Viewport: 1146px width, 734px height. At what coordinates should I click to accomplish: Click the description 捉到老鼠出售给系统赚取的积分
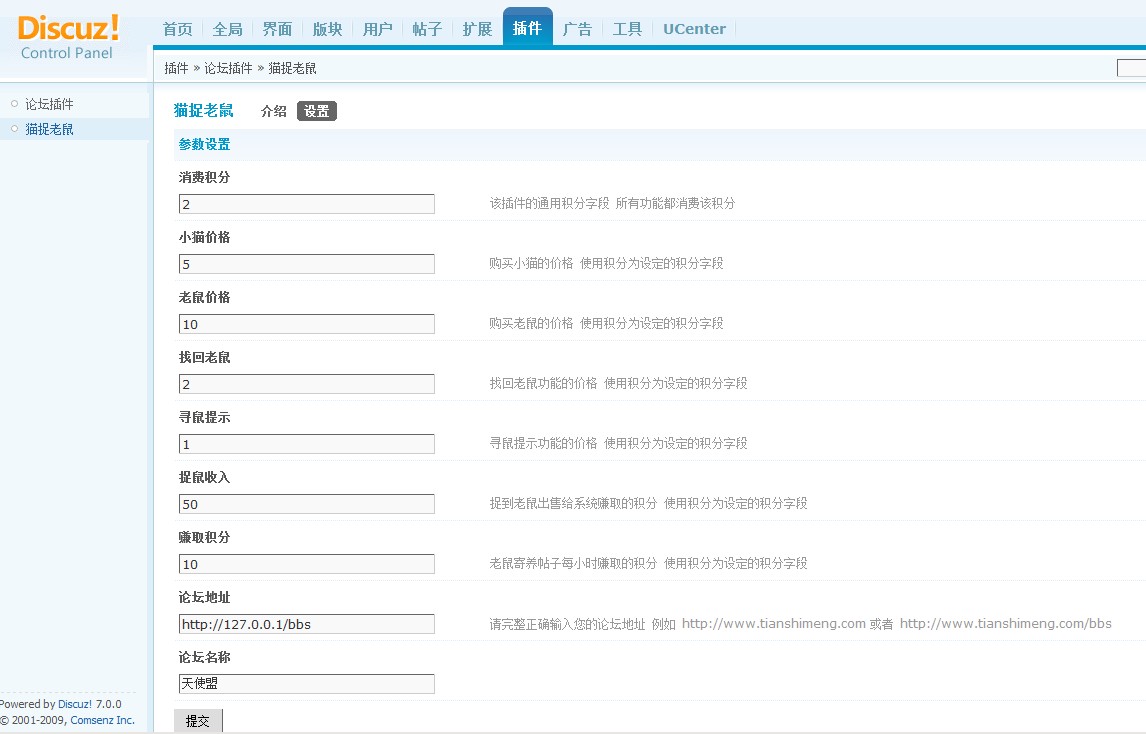tap(573, 503)
